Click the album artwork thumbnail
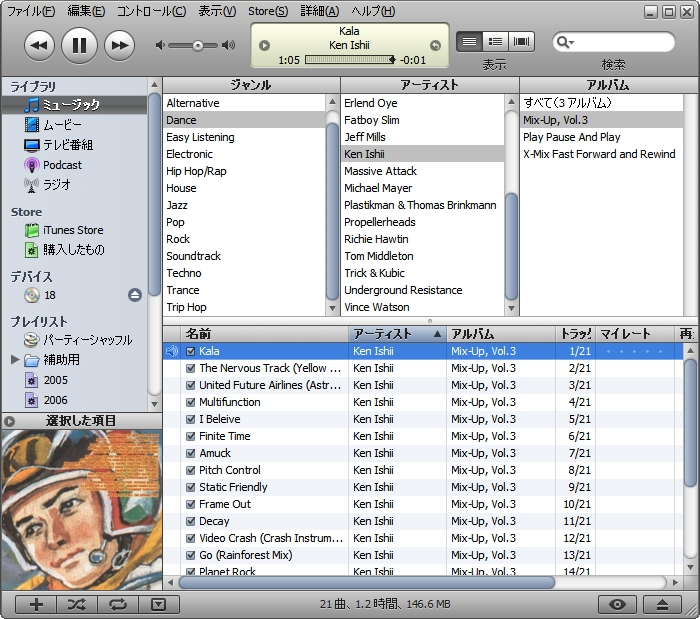700x619 pixels. pos(82,510)
